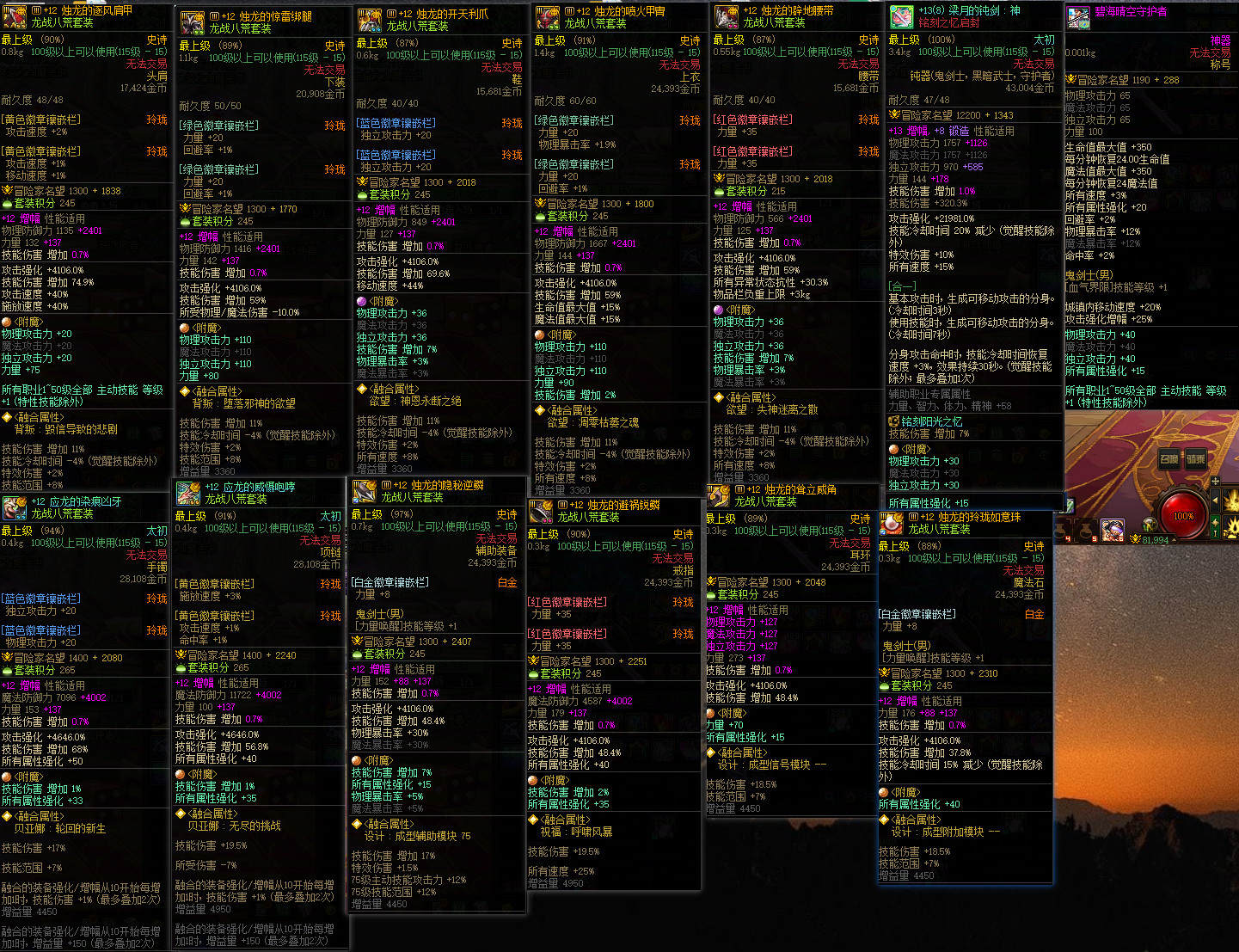Click the lower yellow skill icon right of the HP orb

[x=1231, y=526]
